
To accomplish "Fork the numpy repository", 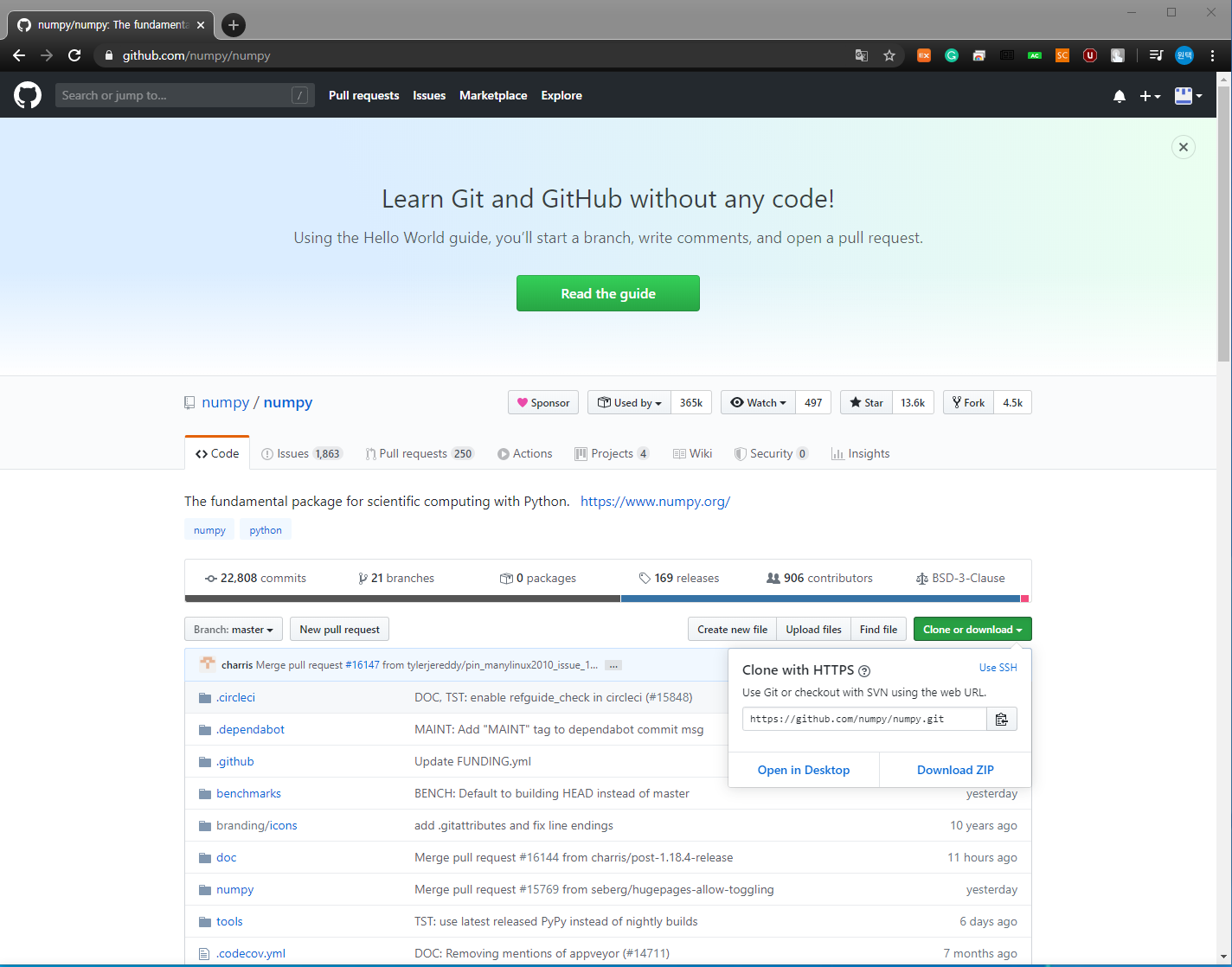I will pos(968,402).
